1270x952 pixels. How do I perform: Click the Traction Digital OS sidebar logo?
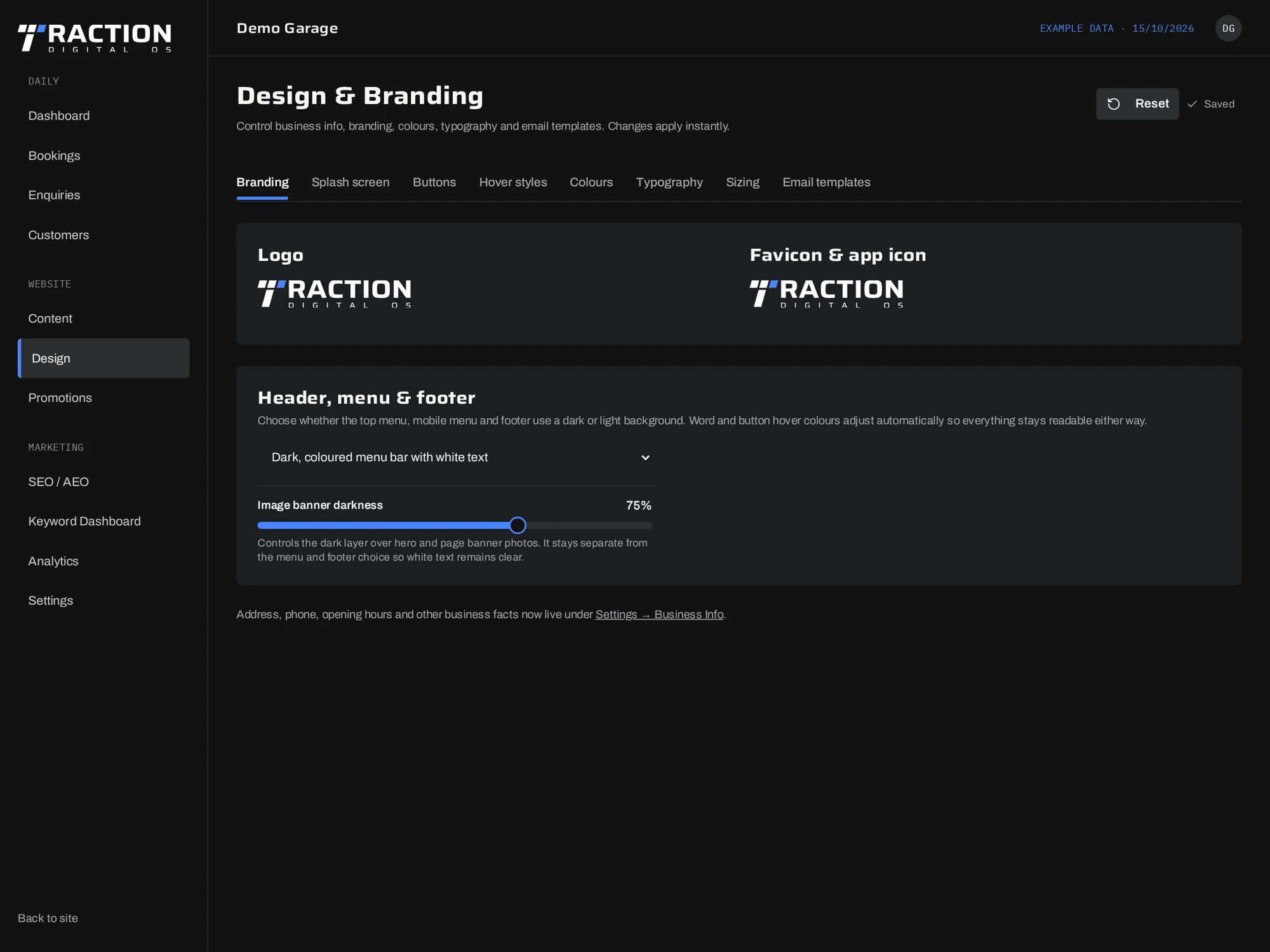point(95,38)
